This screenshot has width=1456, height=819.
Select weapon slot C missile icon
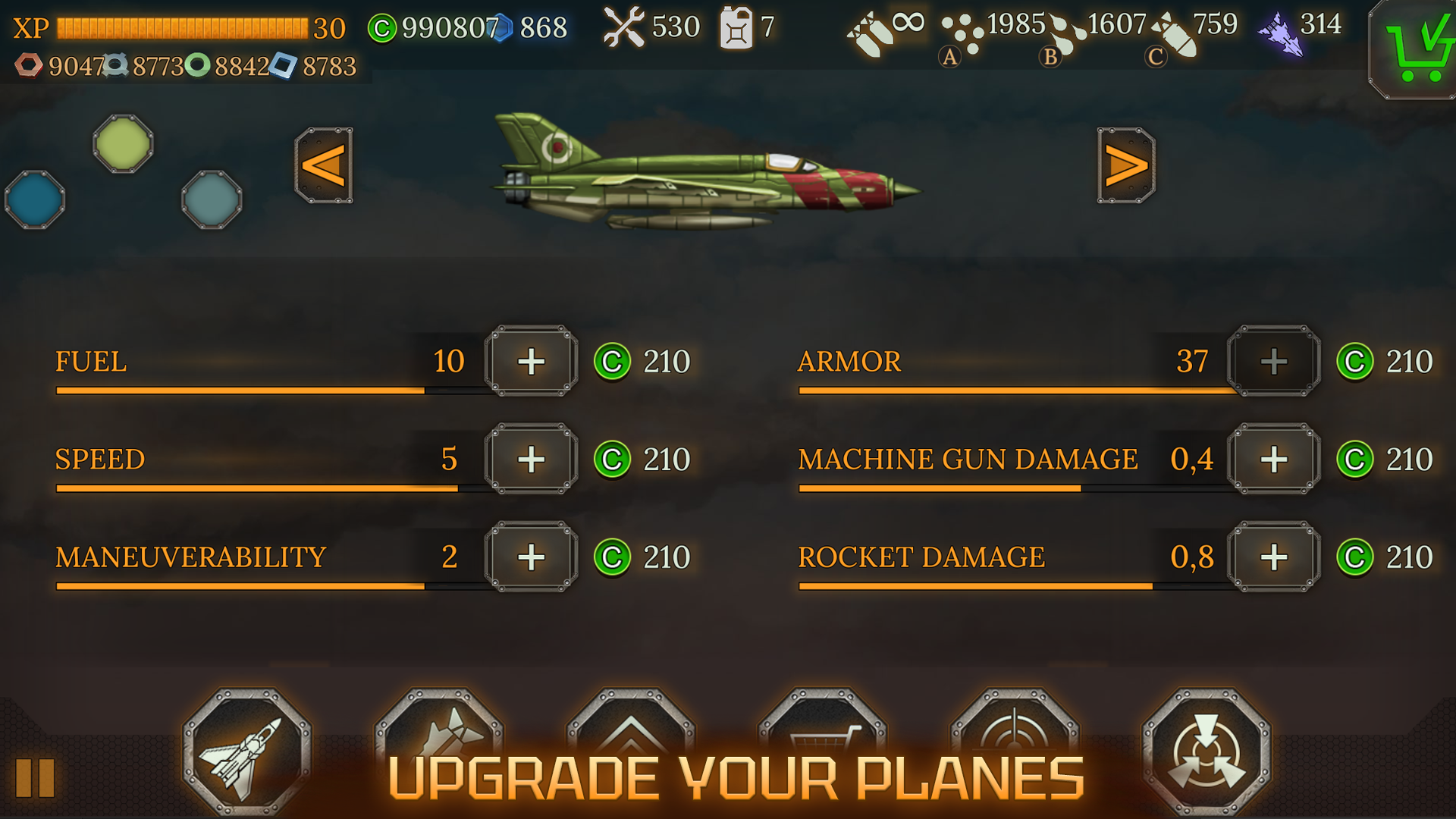(1173, 36)
